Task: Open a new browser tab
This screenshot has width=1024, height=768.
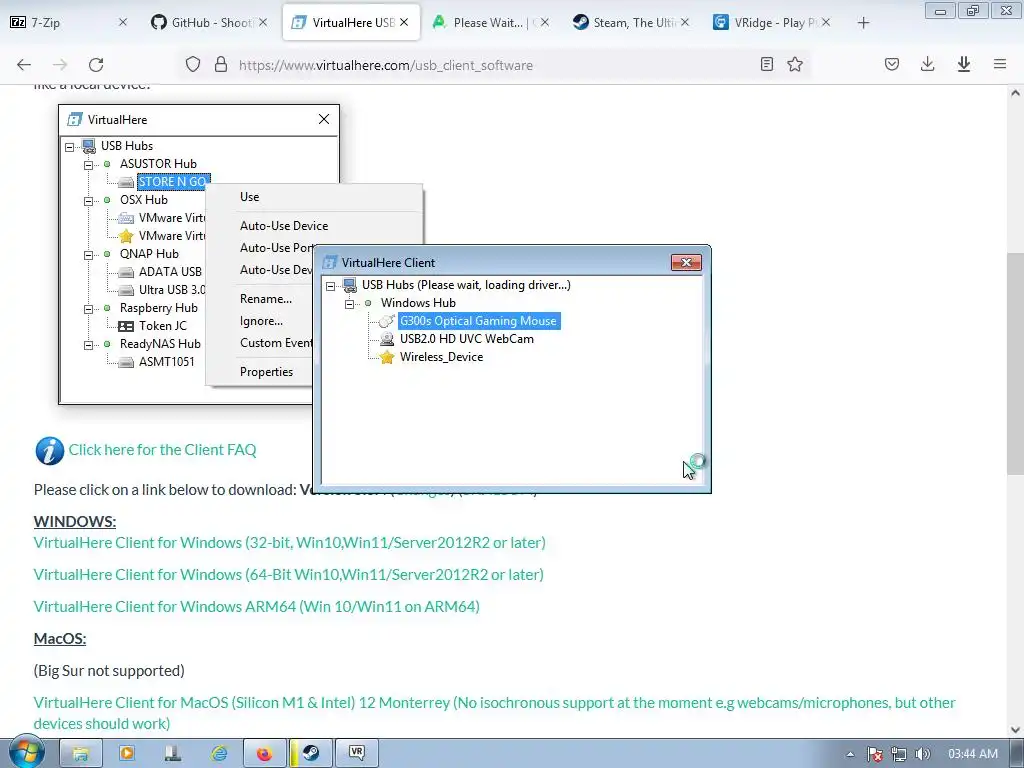Action: (863, 23)
